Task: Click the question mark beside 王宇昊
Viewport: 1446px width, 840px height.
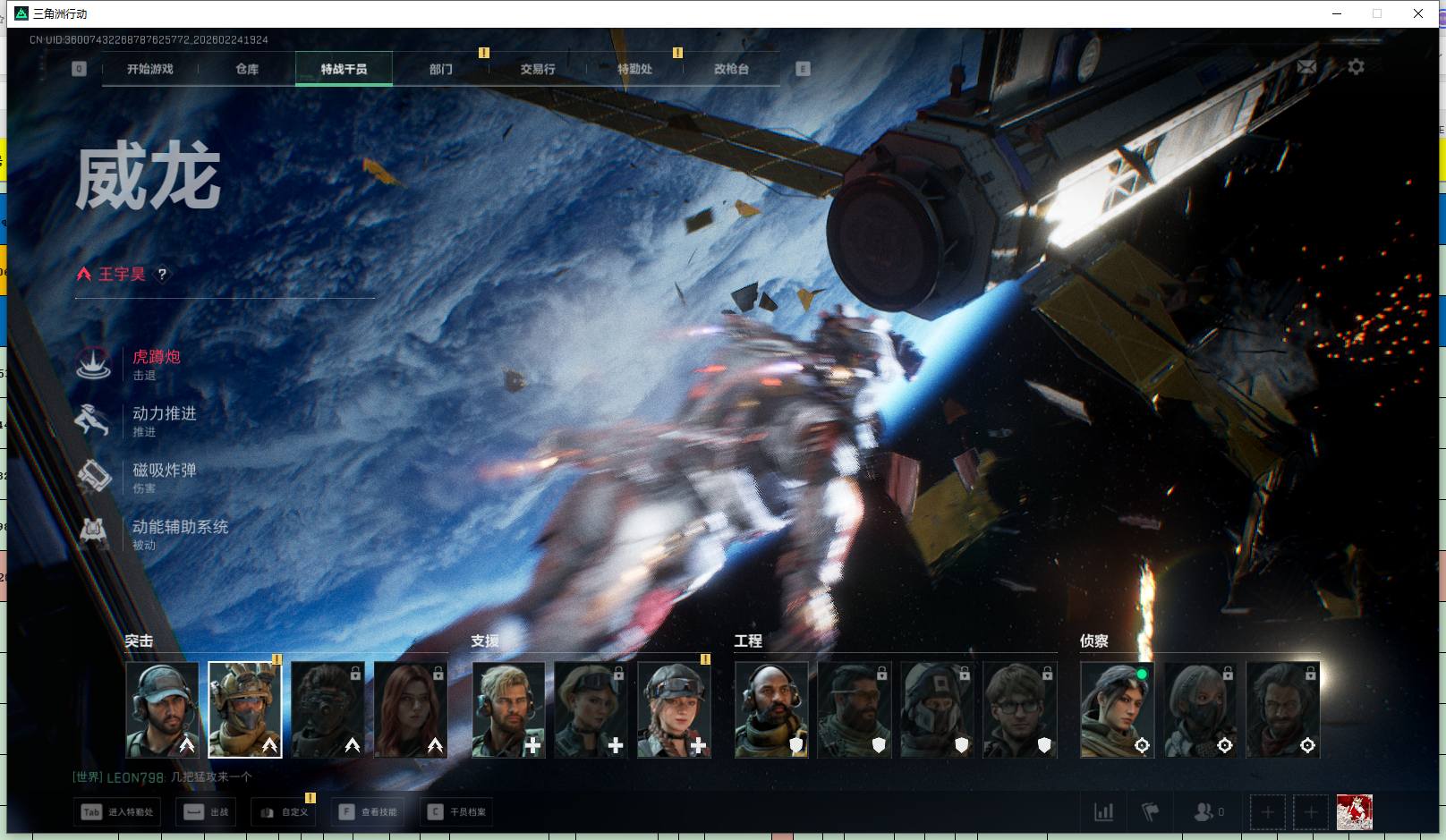Action: (x=162, y=275)
